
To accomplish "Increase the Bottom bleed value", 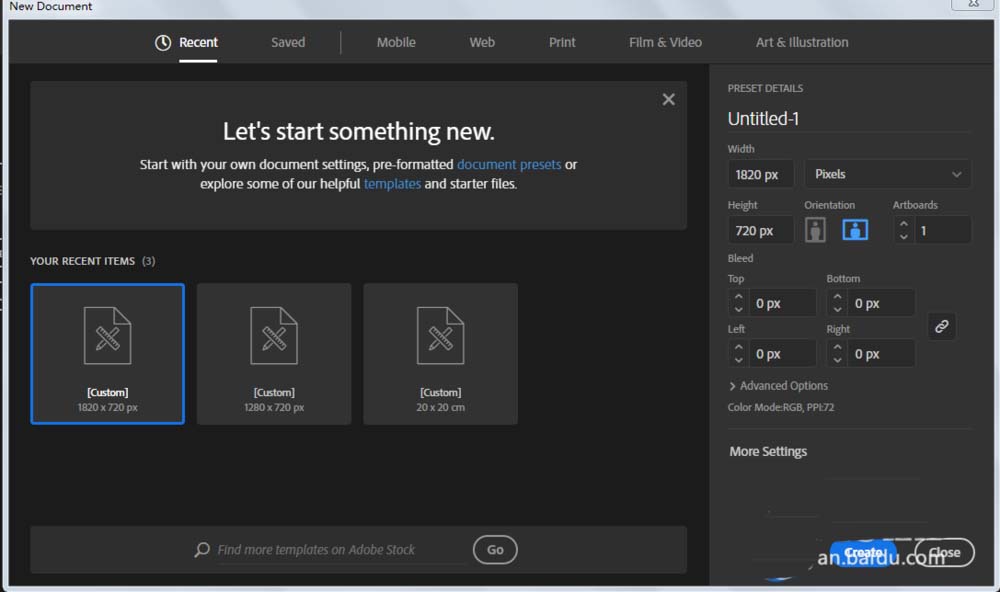I will [x=837, y=297].
